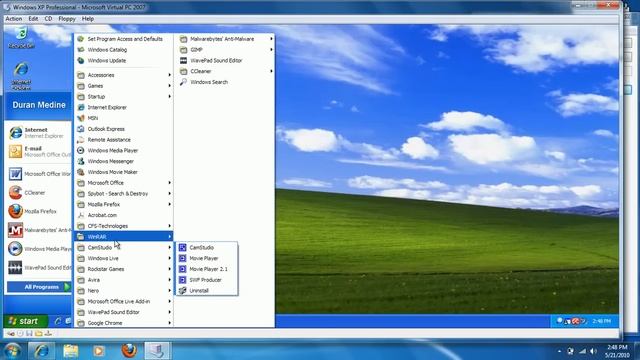640x360 pixels.
Task: Launch Movie Player 2.1
Action: coord(207,269)
